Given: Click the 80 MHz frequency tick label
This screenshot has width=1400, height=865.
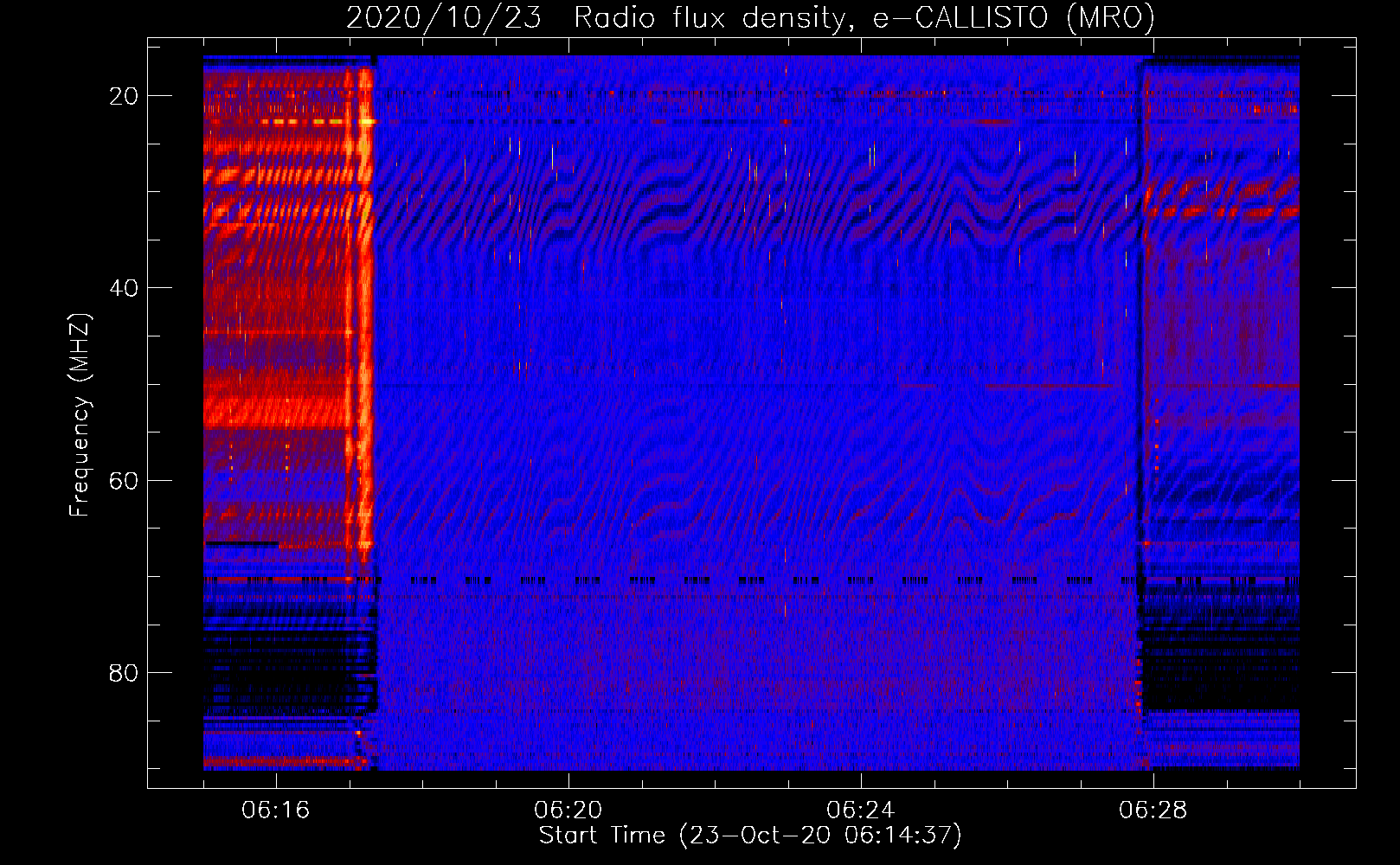Looking at the screenshot, I should pyautogui.click(x=124, y=673).
